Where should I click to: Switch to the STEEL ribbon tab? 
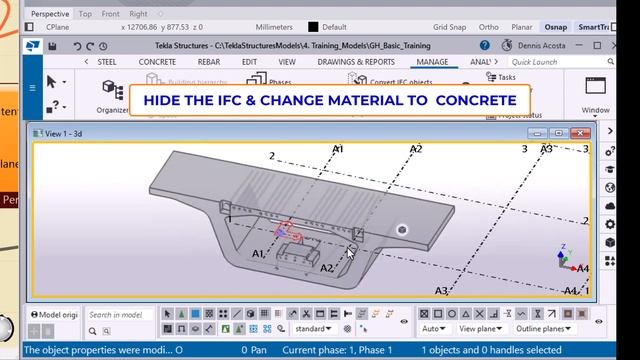point(107,62)
